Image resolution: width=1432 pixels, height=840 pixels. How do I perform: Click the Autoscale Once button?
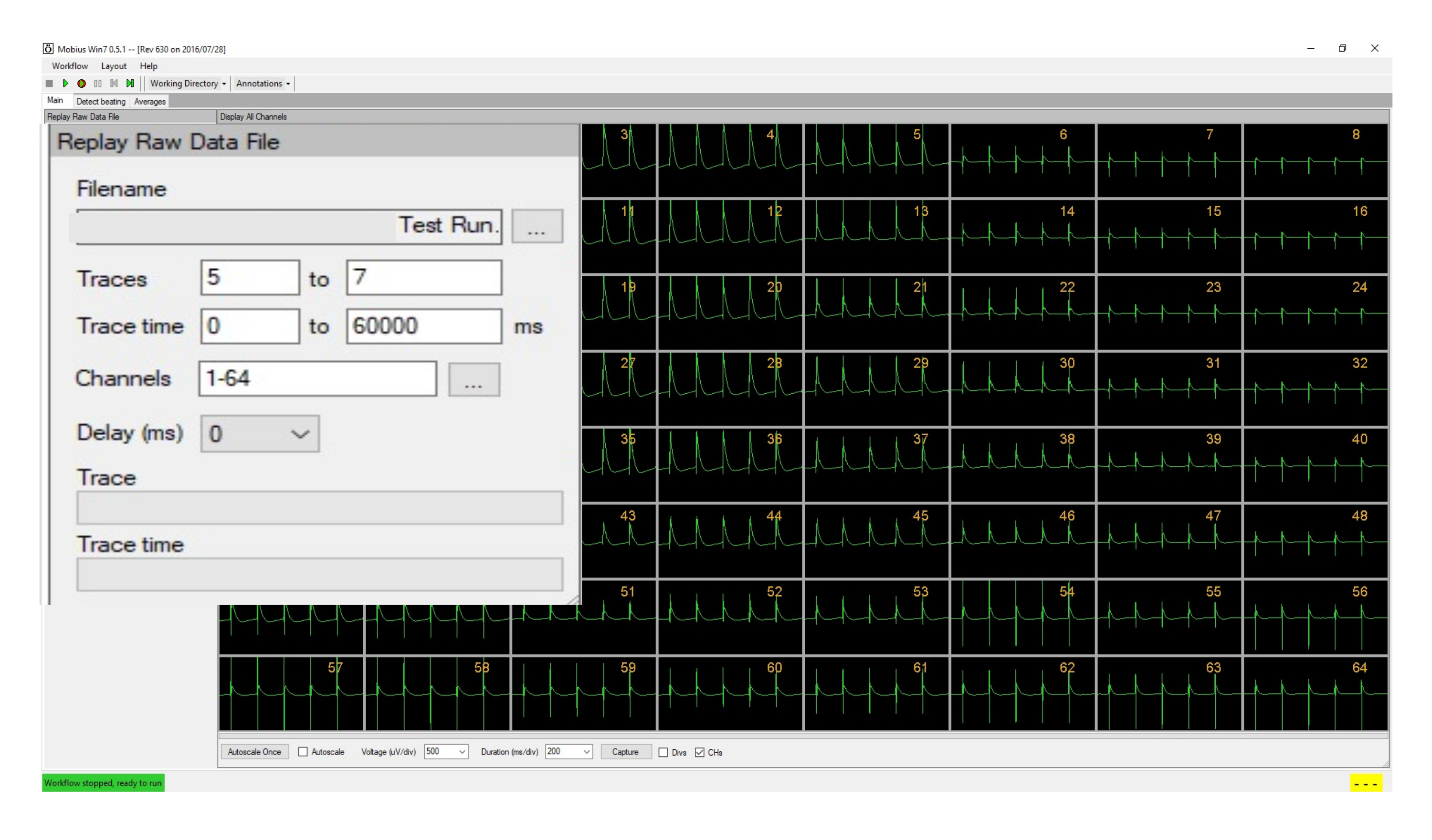254,752
